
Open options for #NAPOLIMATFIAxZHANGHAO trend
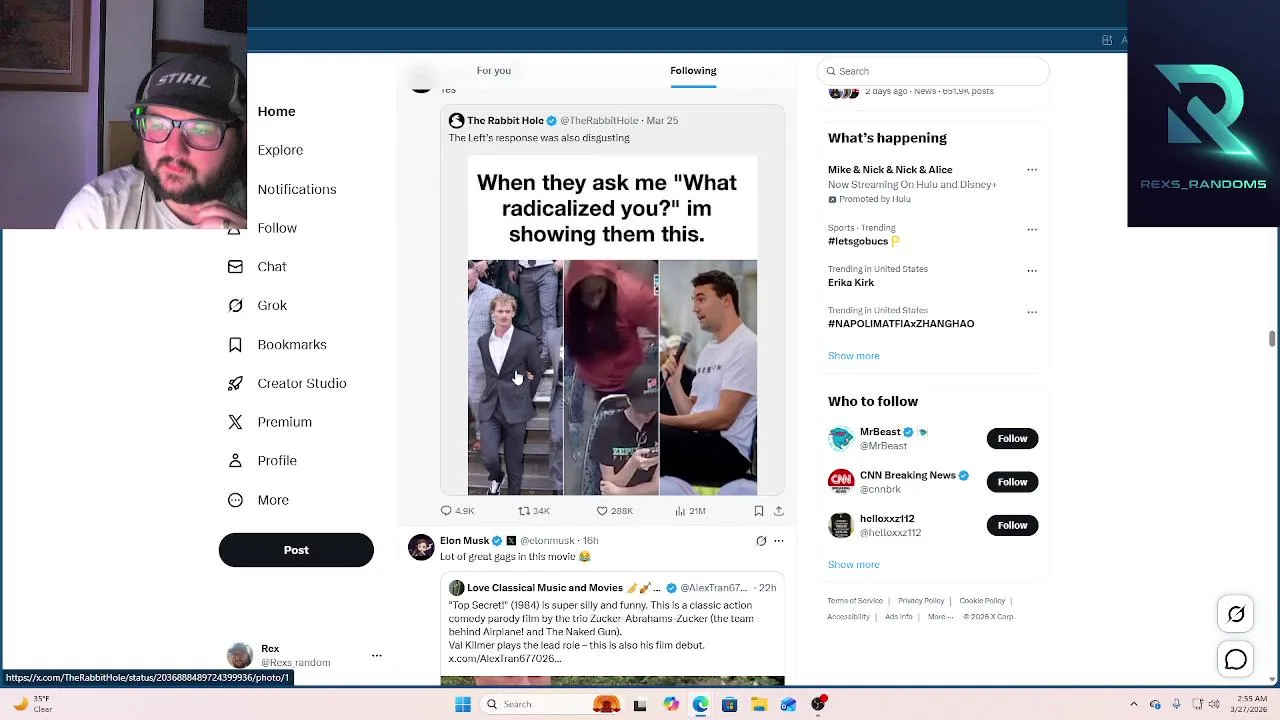(1032, 311)
